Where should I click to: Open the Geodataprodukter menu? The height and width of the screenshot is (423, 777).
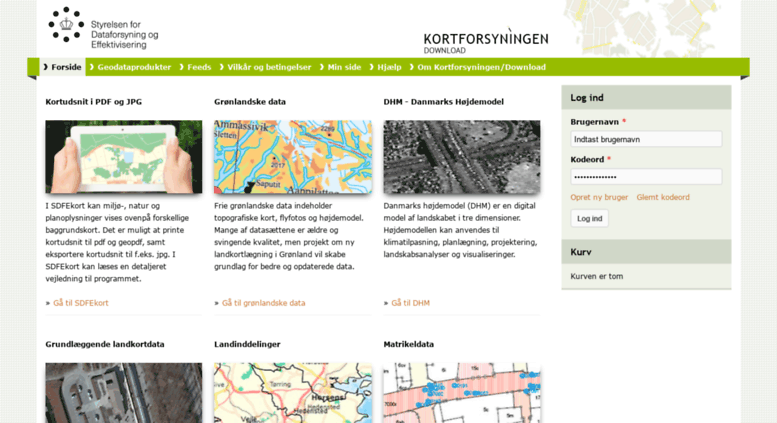point(130,67)
